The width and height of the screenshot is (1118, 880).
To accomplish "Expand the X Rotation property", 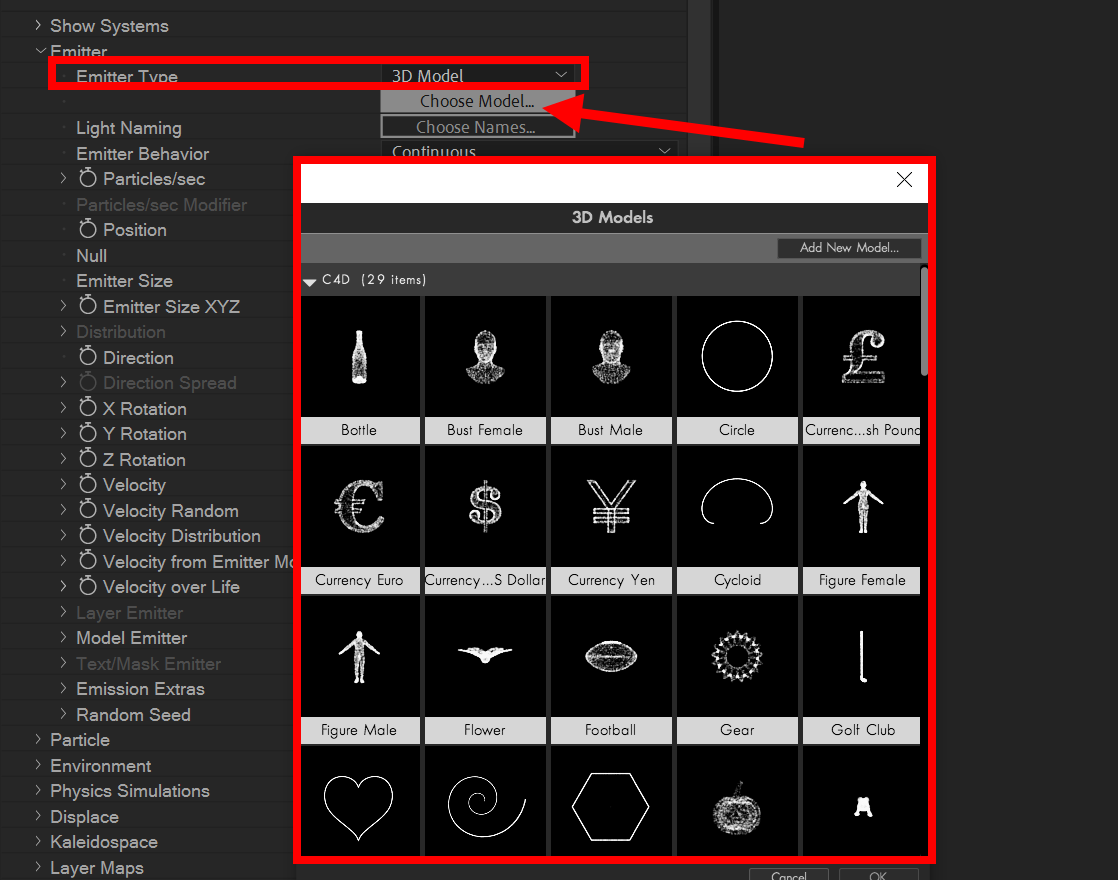I will (x=63, y=408).
